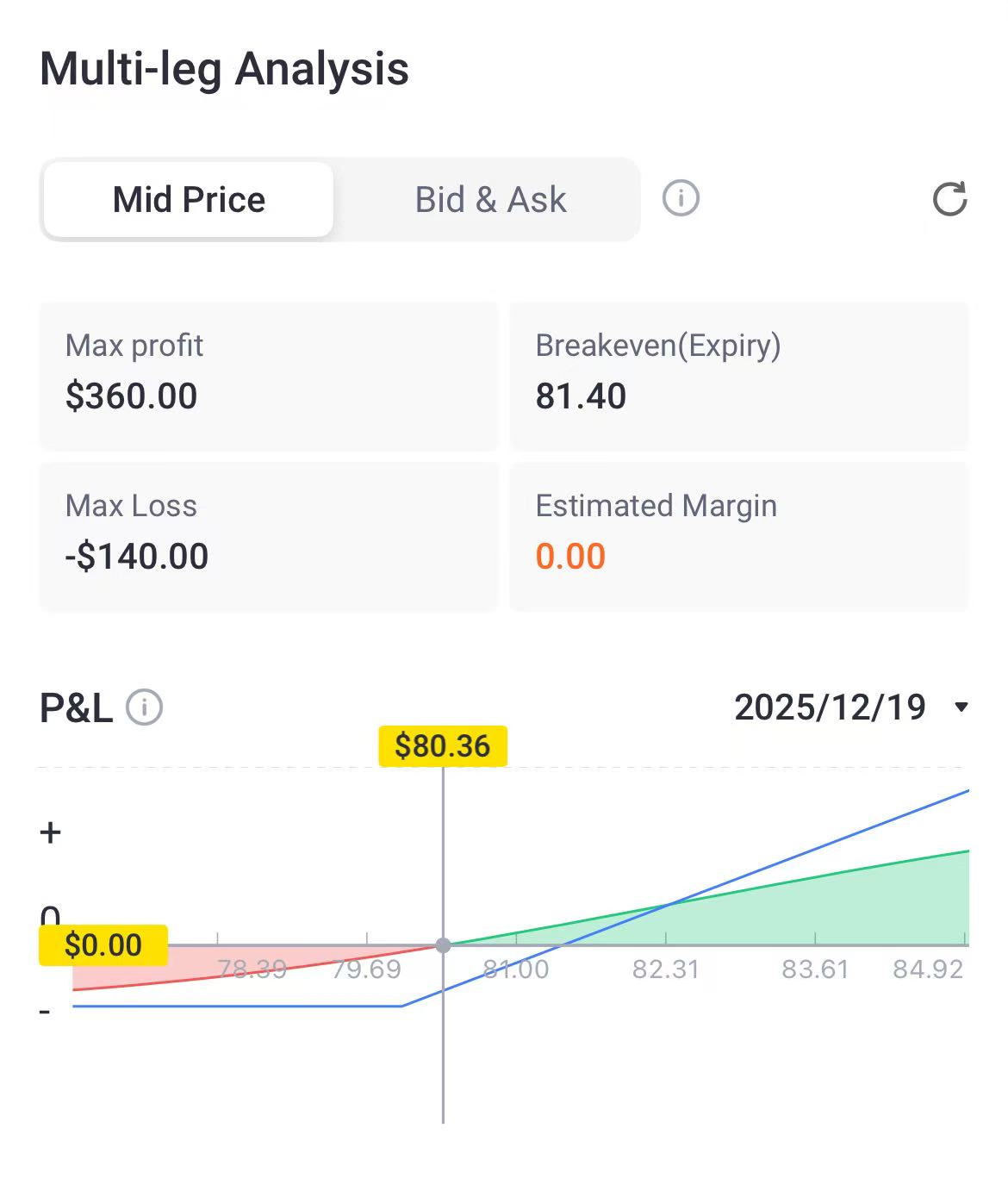Image resolution: width=1008 pixels, height=1178 pixels.
Task: Tap the info icon beside Bid & Ask
Action: tap(681, 199)
